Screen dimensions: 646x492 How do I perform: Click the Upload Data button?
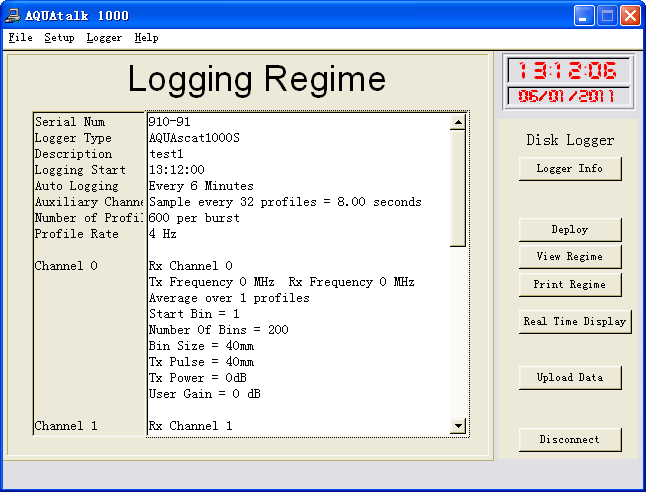569,378
